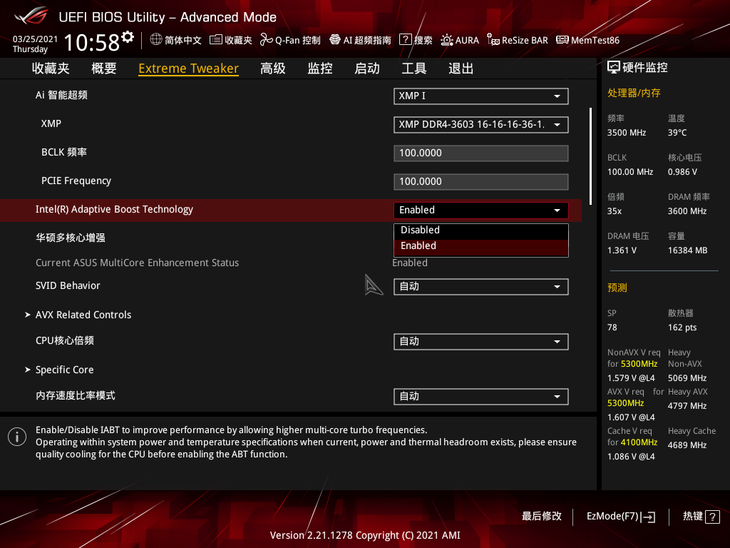Click the clock settings gear icon

pyautogui.click(x=128, y=37)
